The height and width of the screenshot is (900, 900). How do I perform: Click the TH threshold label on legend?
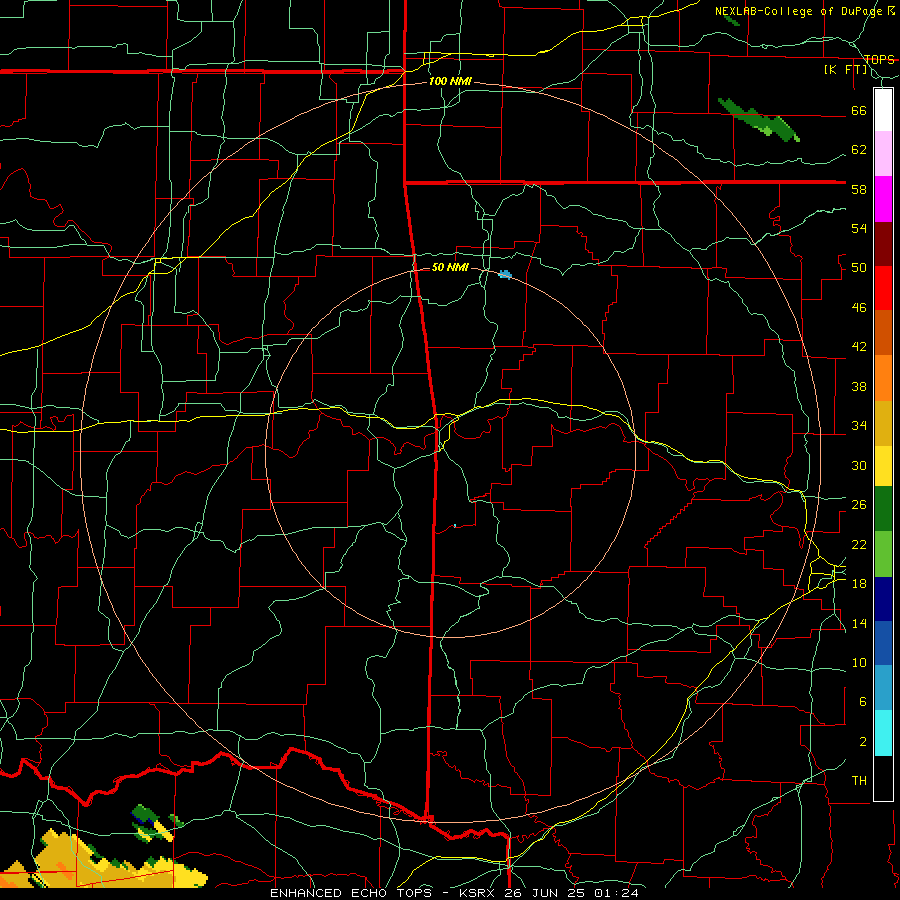859,781
